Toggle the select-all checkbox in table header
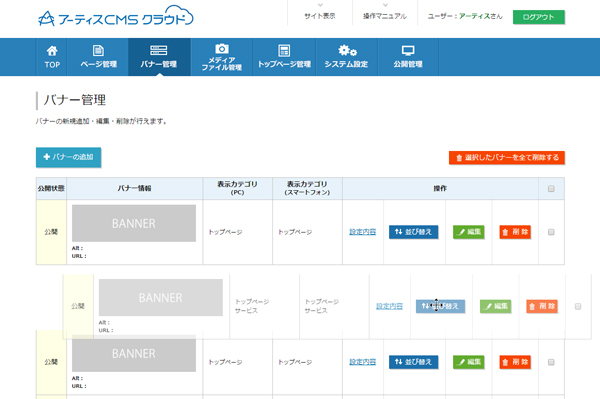Viewport: 600px width, 399px height. point(551,189)
